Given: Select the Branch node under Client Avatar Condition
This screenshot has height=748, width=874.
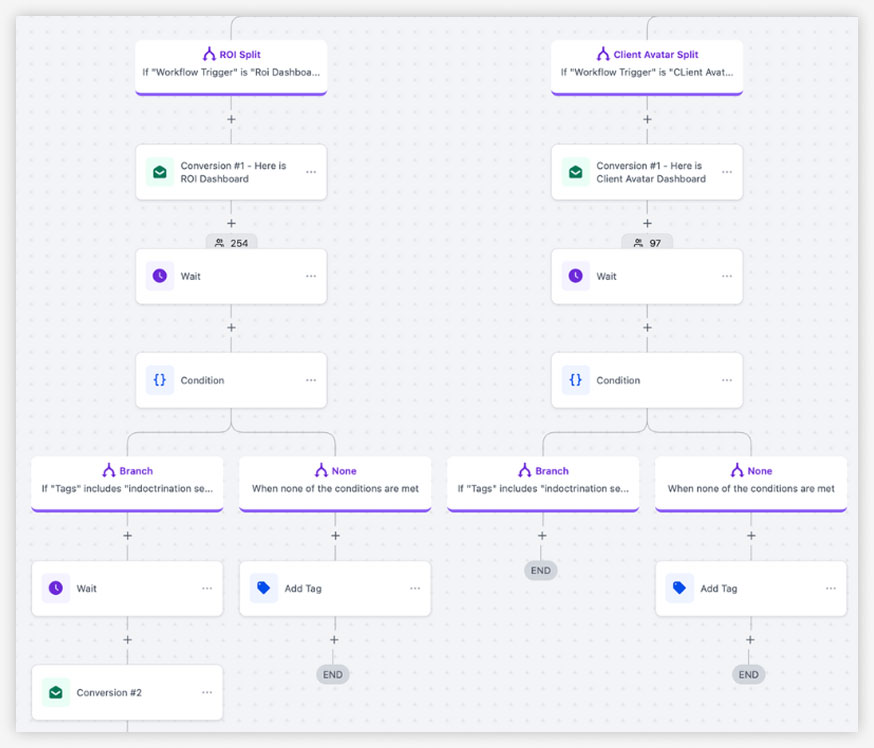Looking at the screenshot, I should [543, 480].
